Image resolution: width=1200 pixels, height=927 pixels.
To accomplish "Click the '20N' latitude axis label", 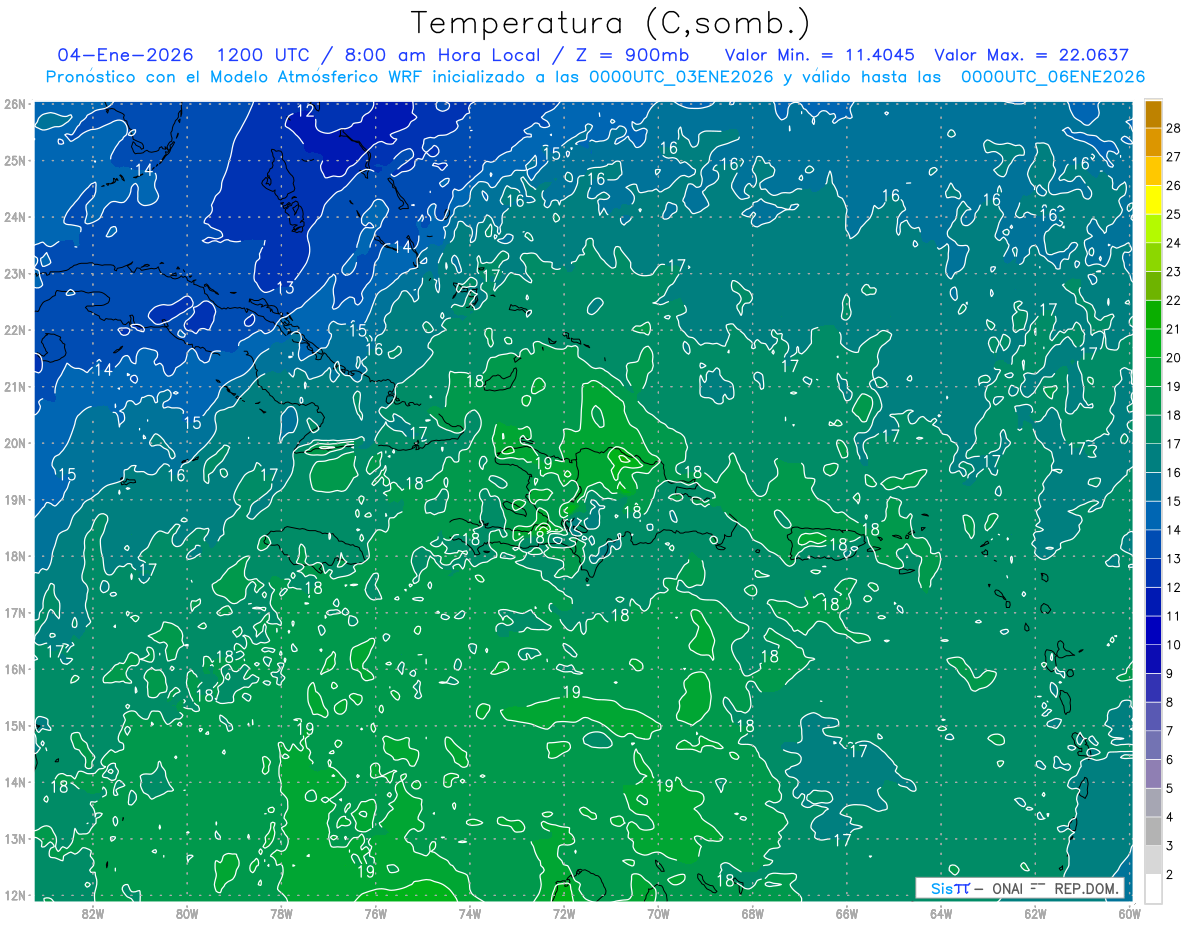I will (x=14, y=443).
